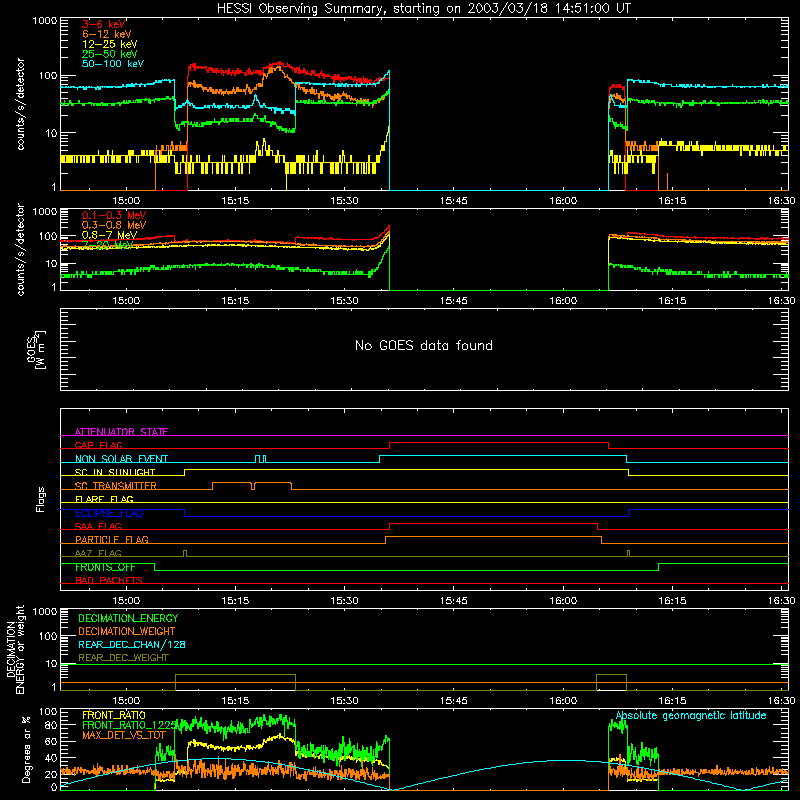This screenshot has width=800, height=800.
Task: Click the 15:45 tick below the MeV panel
Action: tap(454, 301)
